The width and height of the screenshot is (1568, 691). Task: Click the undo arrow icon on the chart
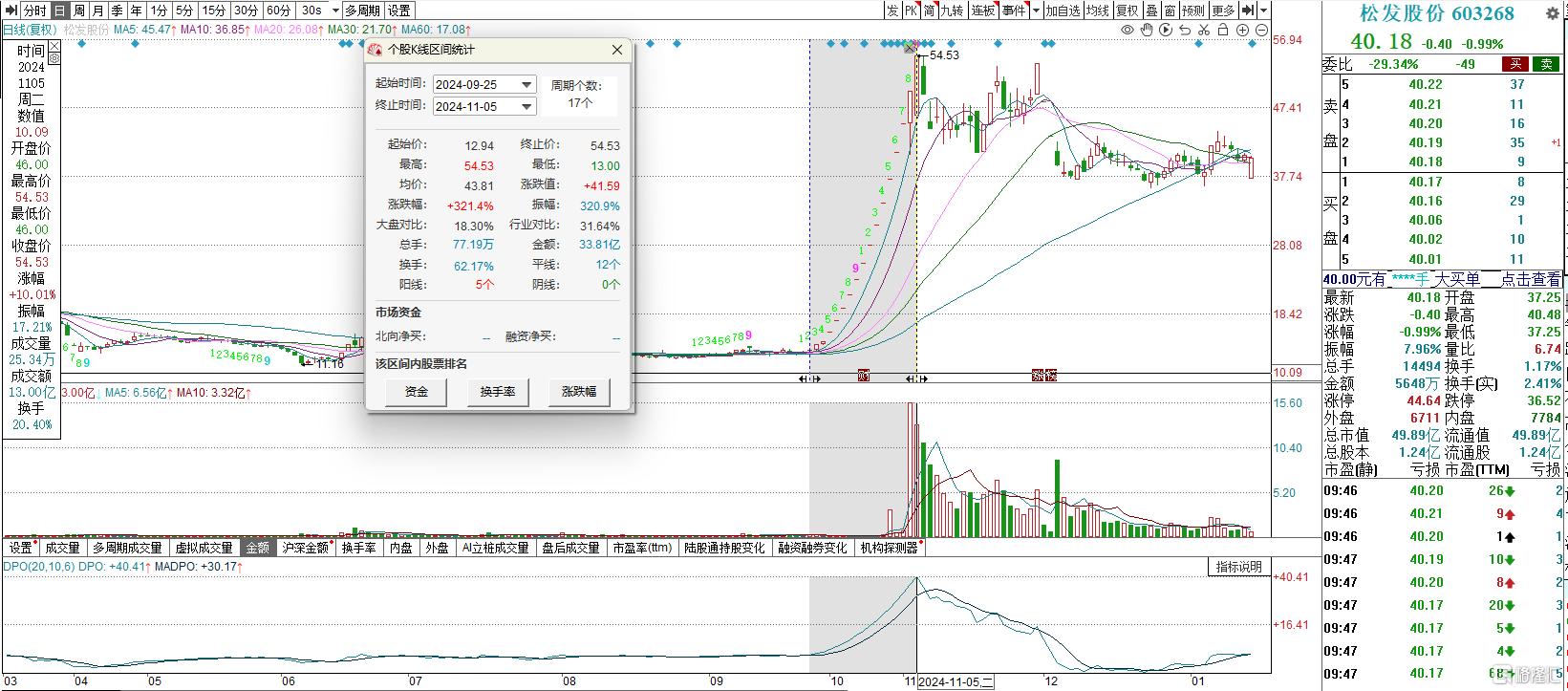point(1186,31)
